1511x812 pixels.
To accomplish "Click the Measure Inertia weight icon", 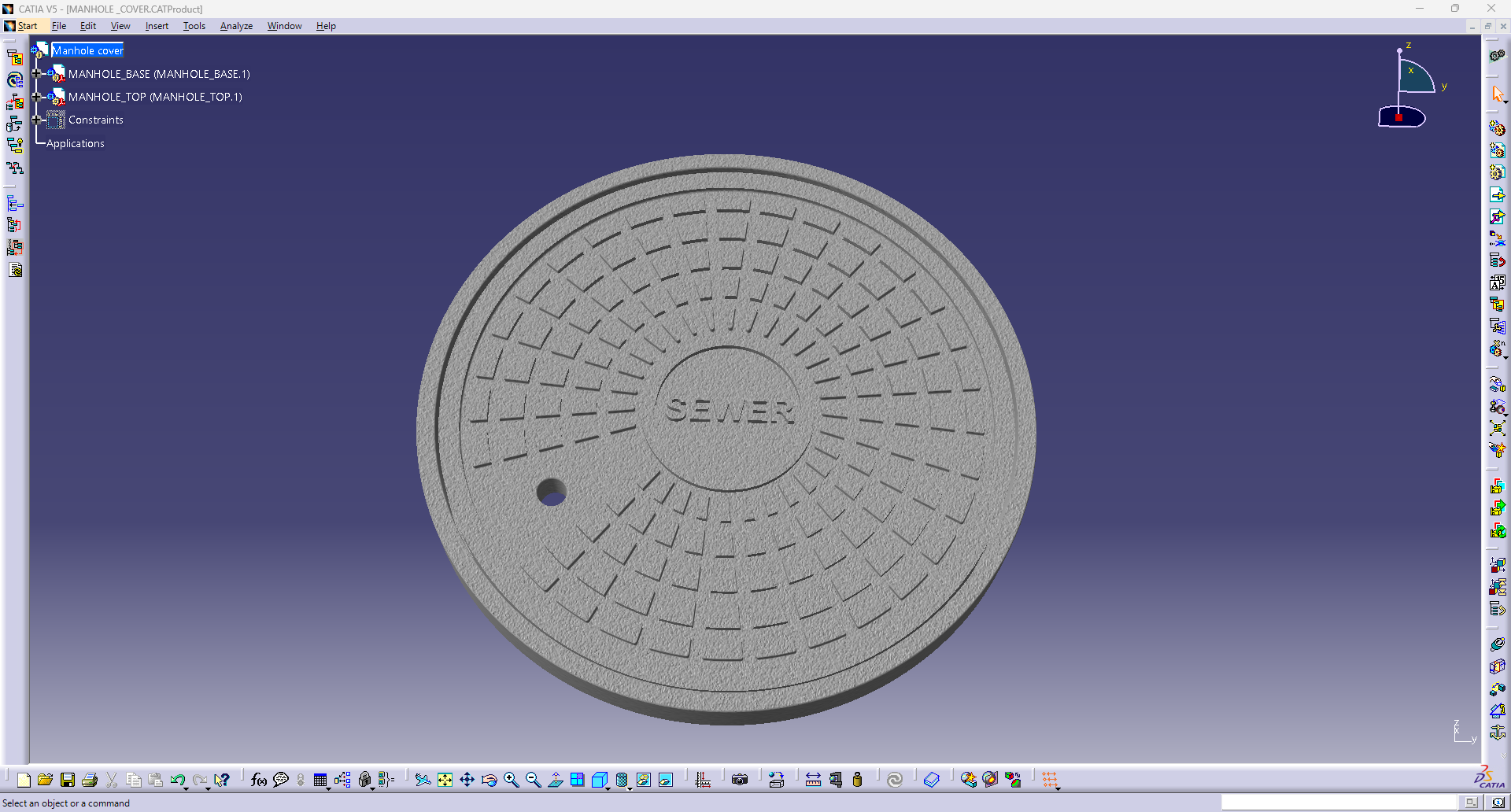I will coord(857,780).
